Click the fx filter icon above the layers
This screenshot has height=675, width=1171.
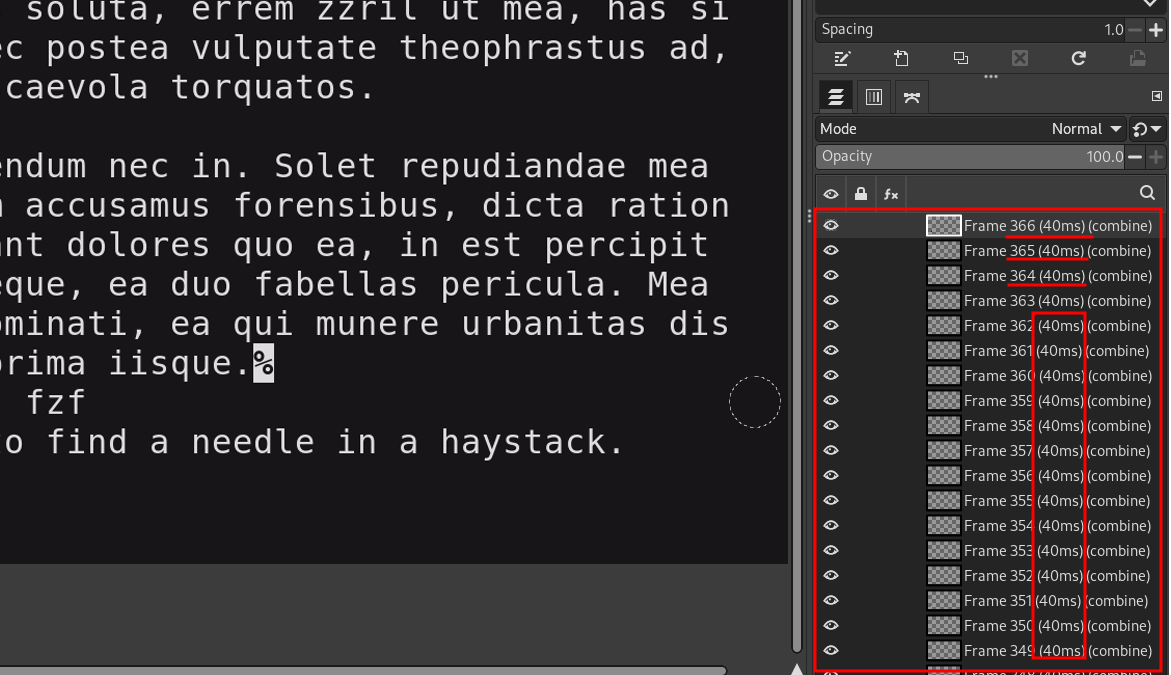891,192
